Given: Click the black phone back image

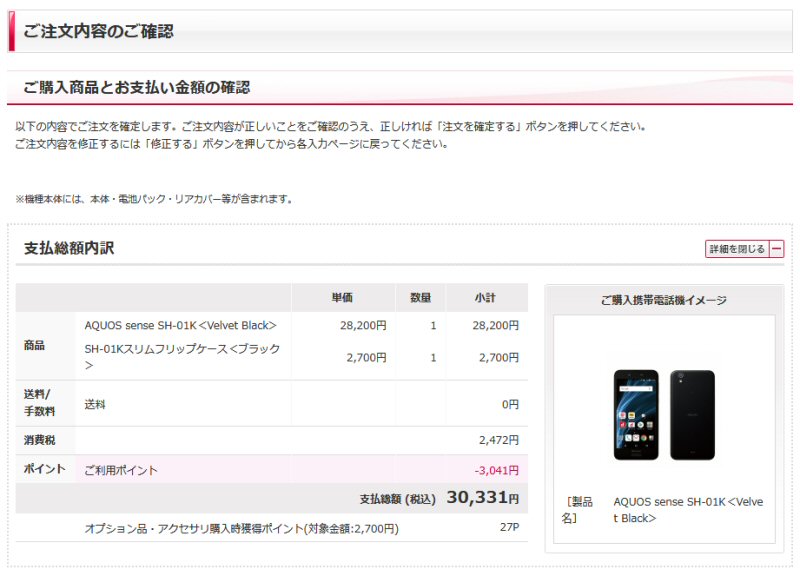Looking at the screenshot, I should 692,415.
